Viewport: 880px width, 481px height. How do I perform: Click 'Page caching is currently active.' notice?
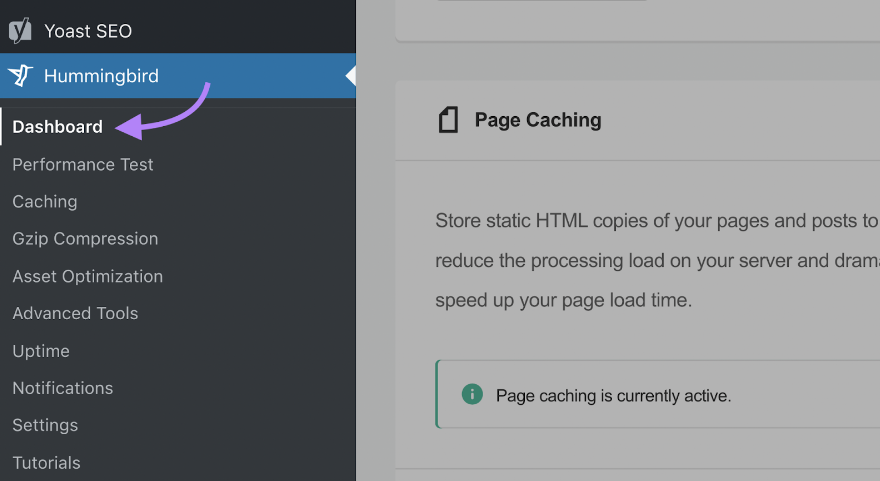(658, 395)
